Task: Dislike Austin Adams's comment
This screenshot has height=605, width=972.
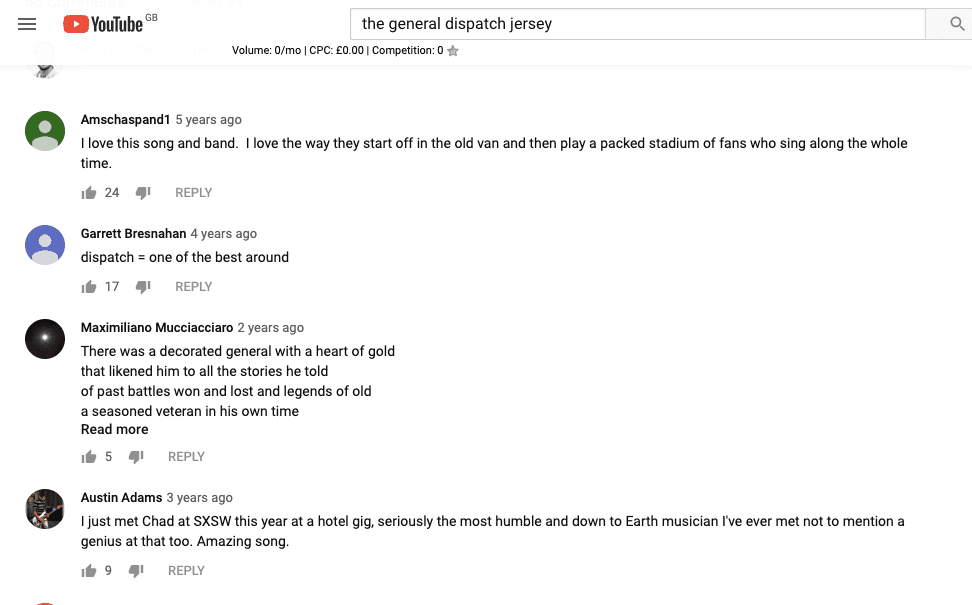Action: click(x=136, y=571)
